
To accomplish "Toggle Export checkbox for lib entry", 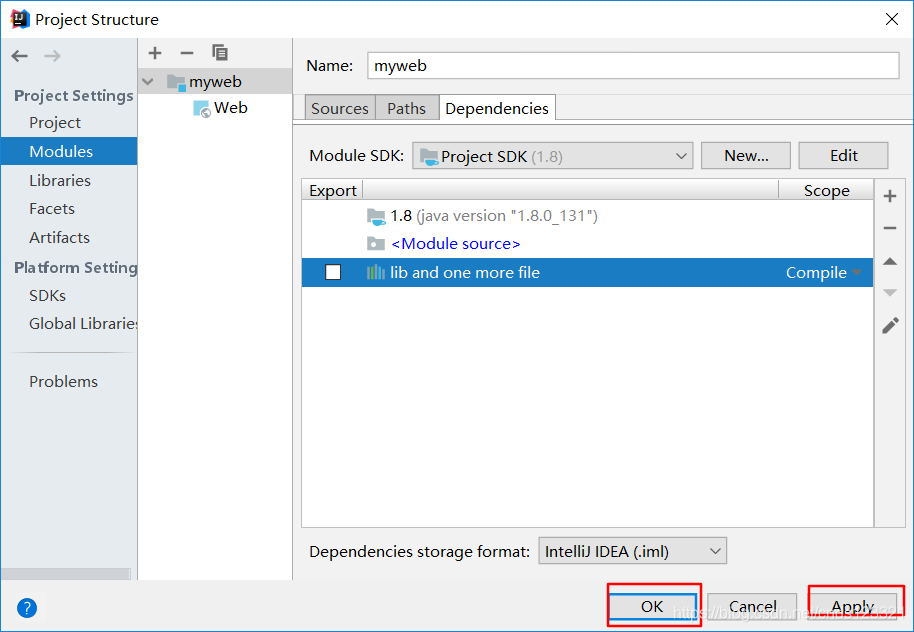I will coord(333,272).
